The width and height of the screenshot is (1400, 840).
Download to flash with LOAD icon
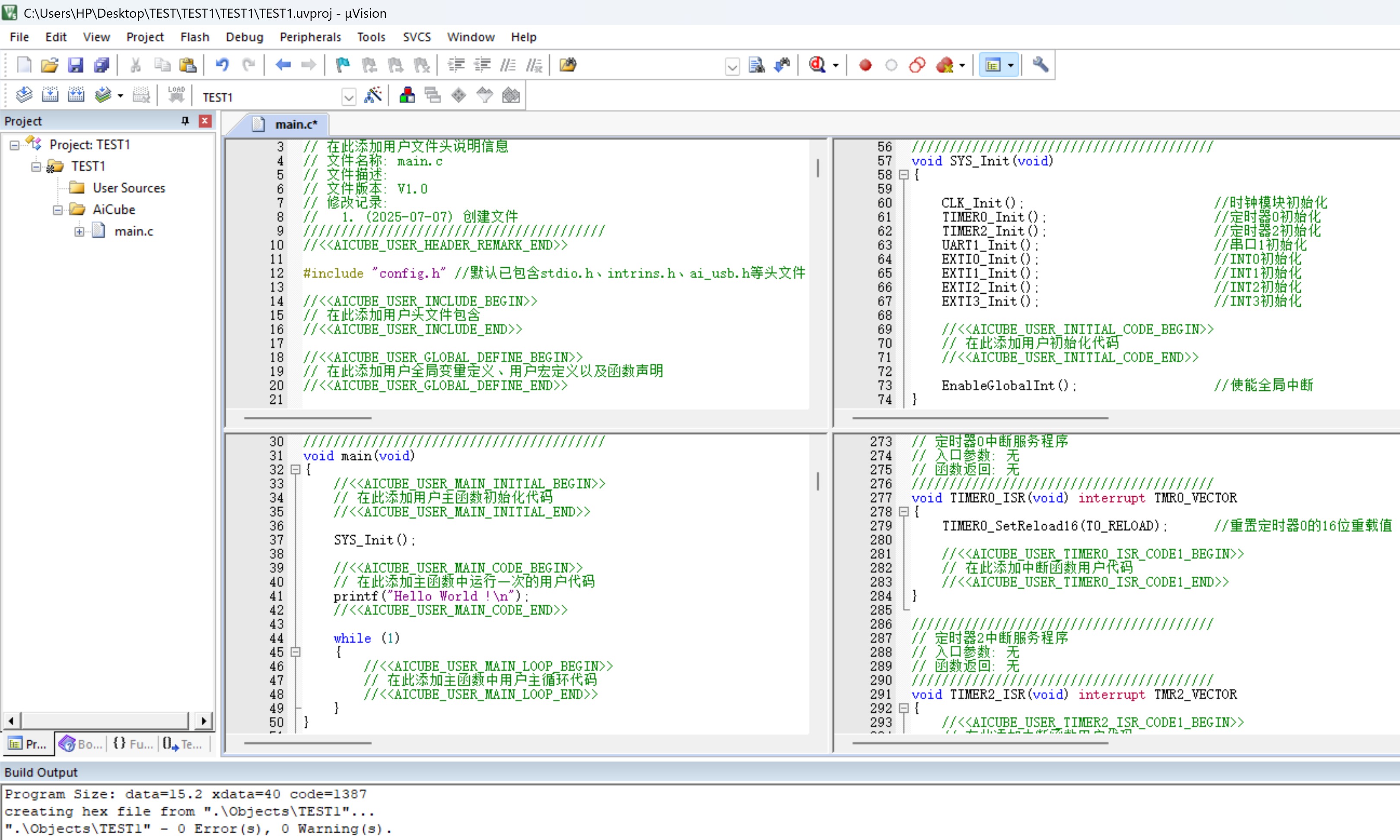[x=176, y=95]
